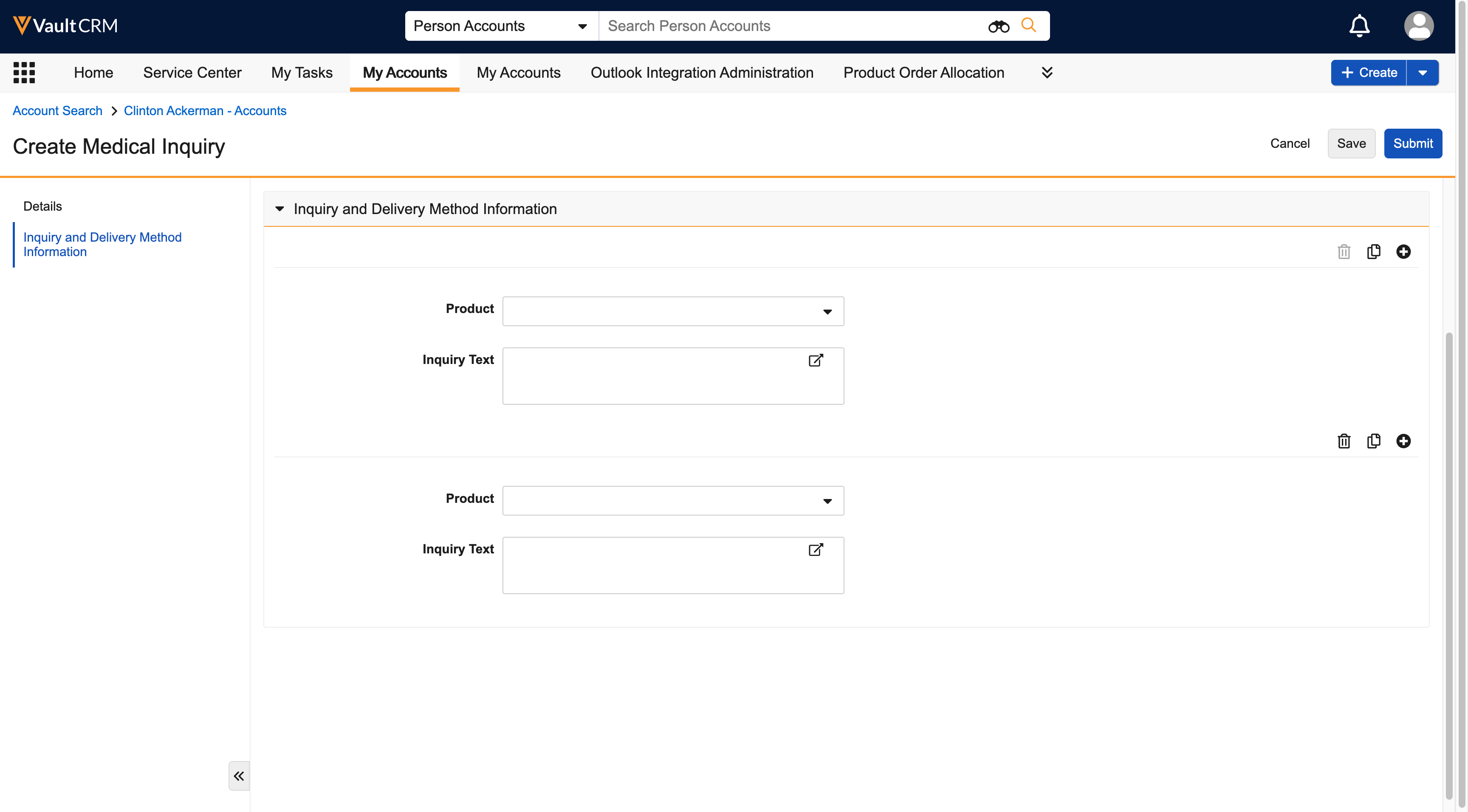
Task: Click into the second Inquiry Text field
Action: (x=655, y=570)
